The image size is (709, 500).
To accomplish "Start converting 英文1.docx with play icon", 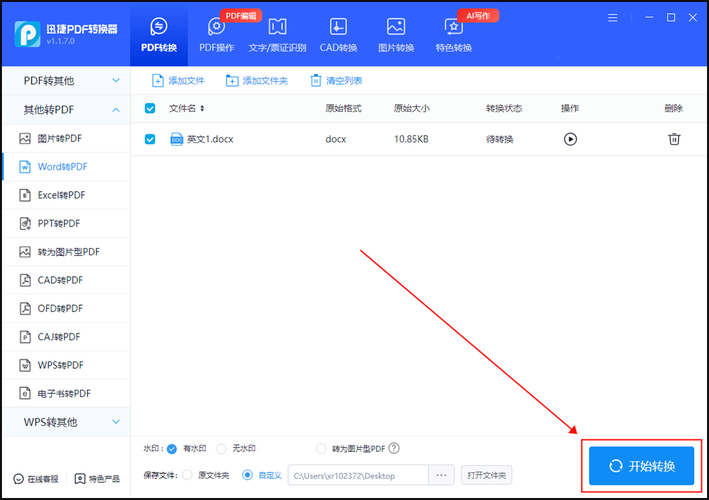I will coord(570,139).
